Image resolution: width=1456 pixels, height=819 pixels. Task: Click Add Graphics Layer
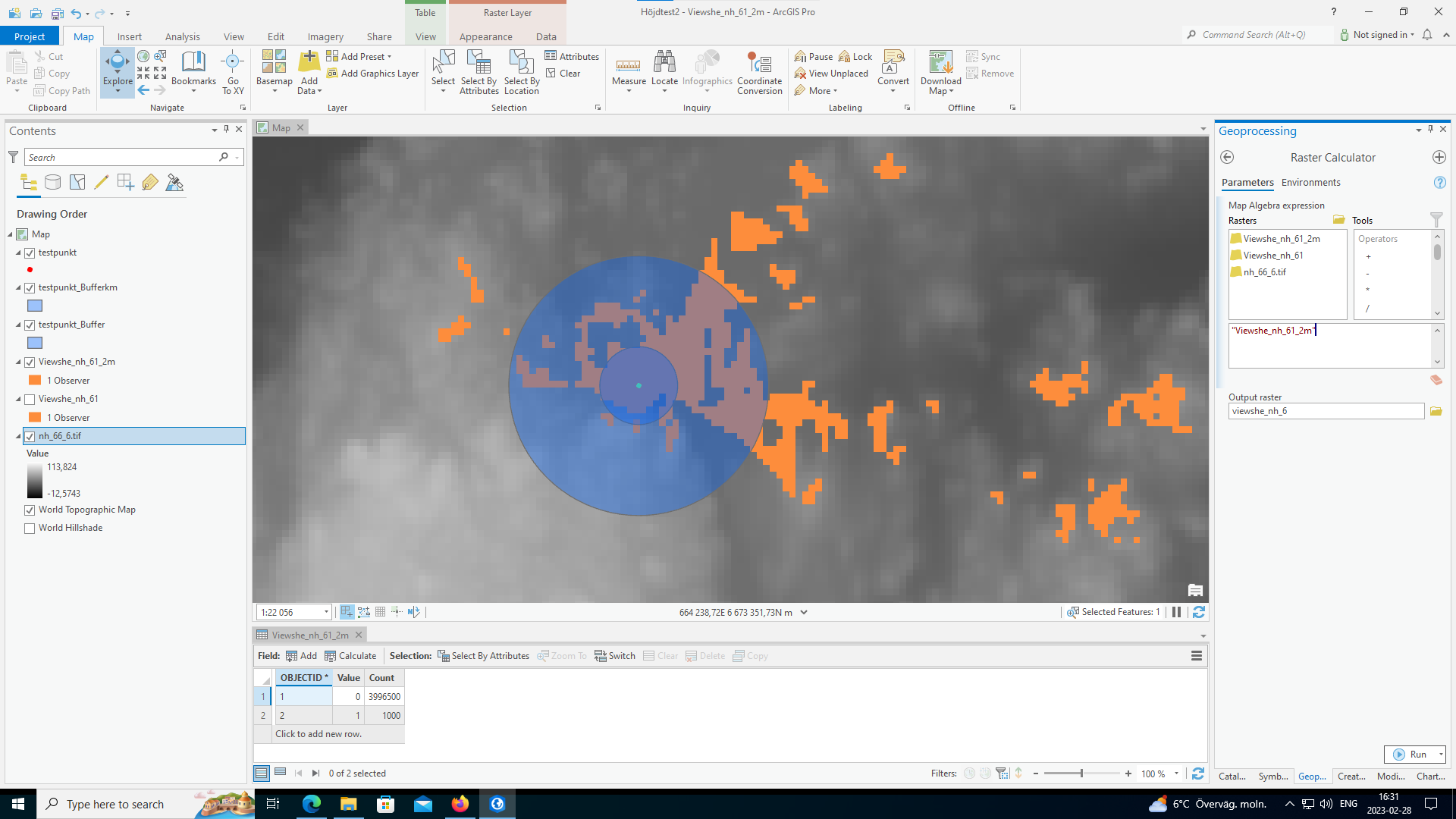coord(372,74)
